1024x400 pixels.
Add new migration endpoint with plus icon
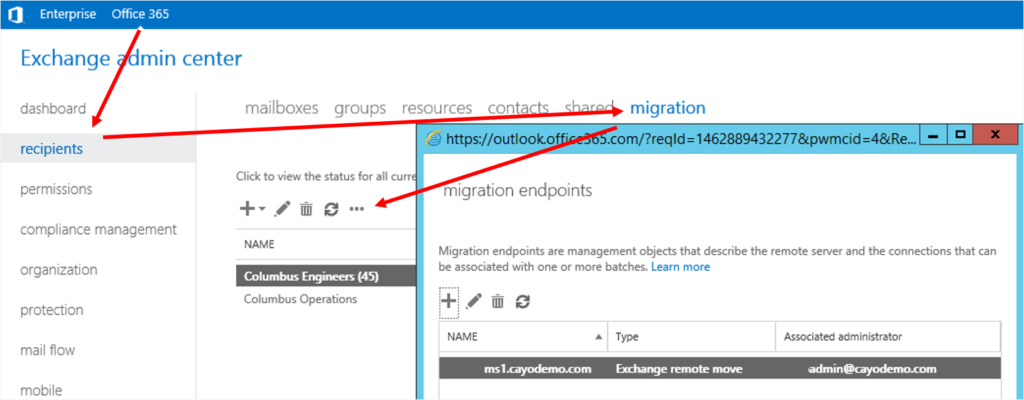(x=449, y=301)
